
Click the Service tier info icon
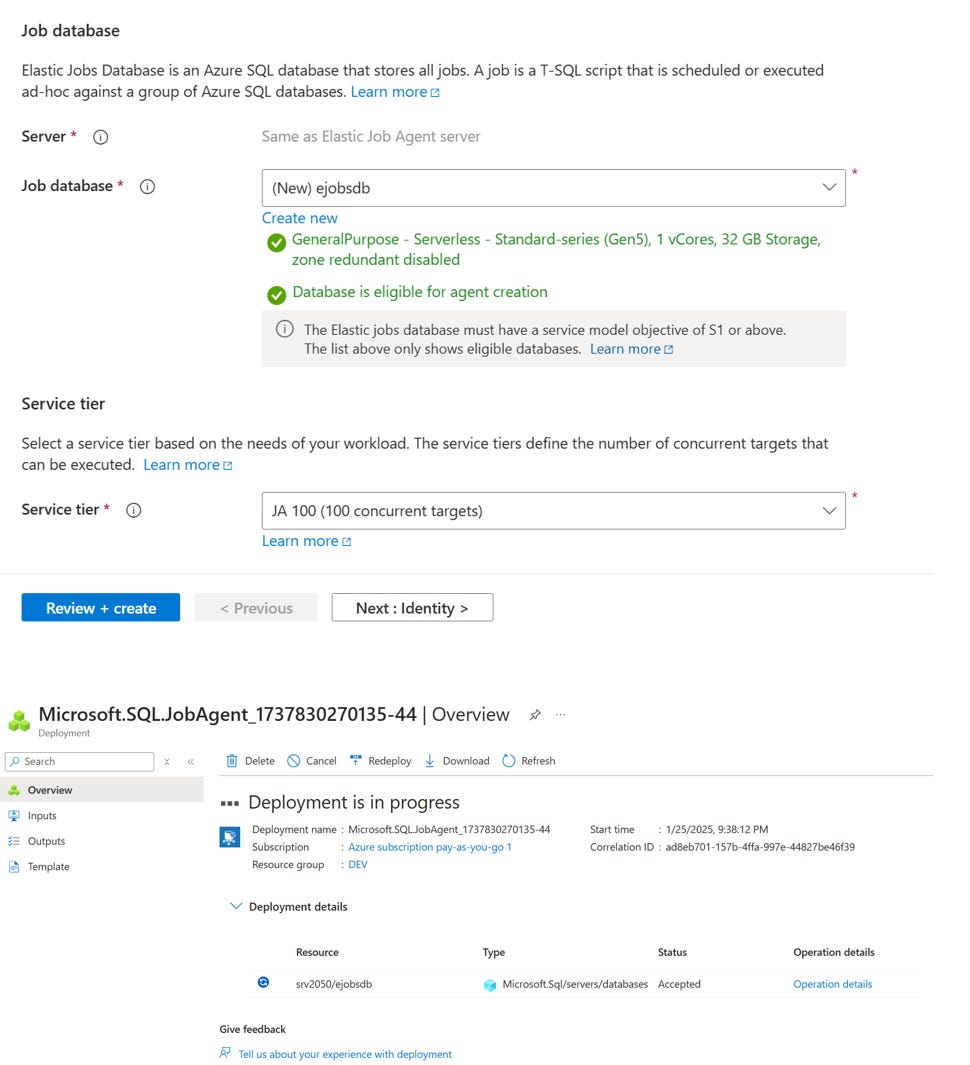click(134, 510)
